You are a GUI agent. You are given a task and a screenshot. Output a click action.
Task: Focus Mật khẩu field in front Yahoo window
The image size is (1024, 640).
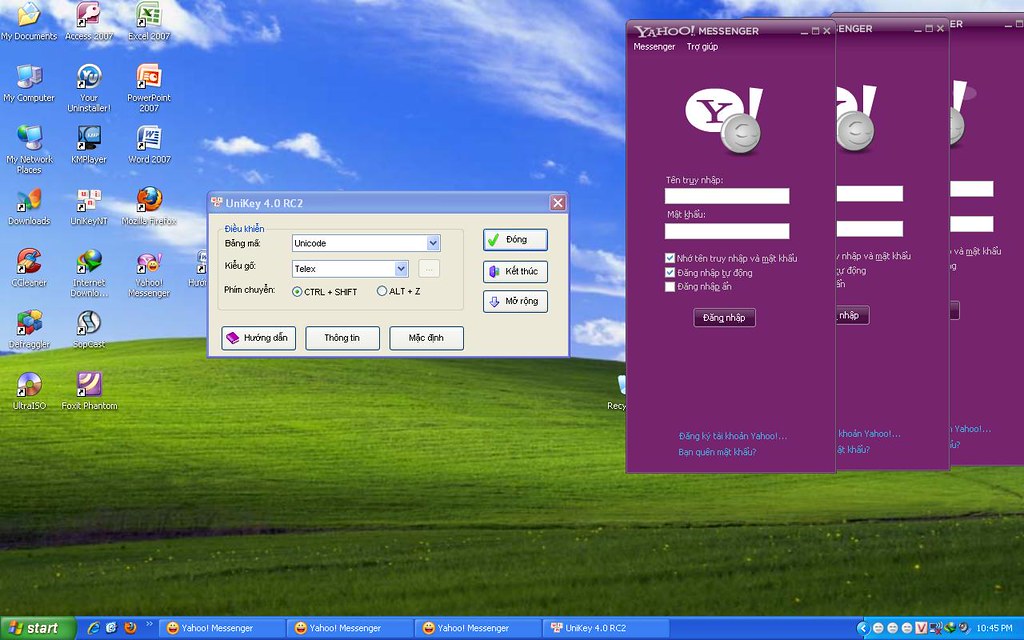[727, 231]
